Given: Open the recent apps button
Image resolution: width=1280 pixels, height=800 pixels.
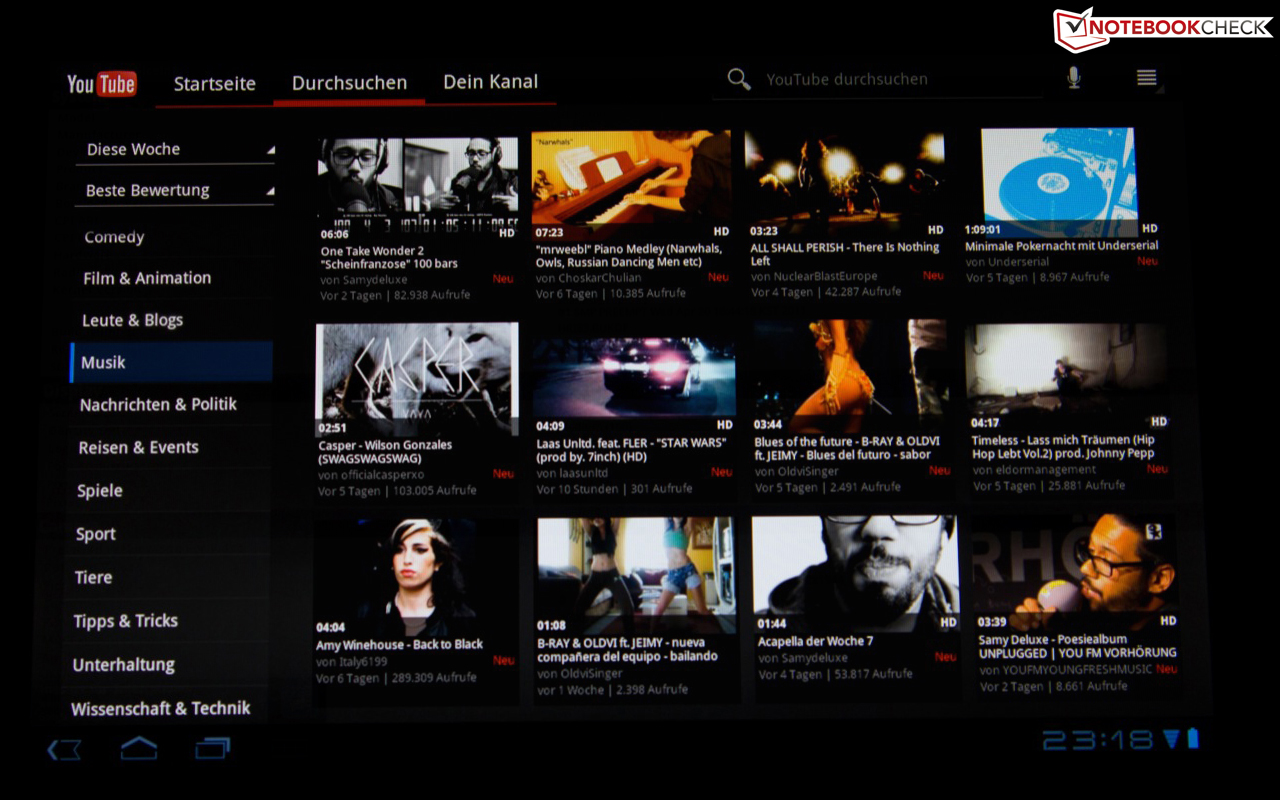Looking at the screenshot, I should click(213, 748).
